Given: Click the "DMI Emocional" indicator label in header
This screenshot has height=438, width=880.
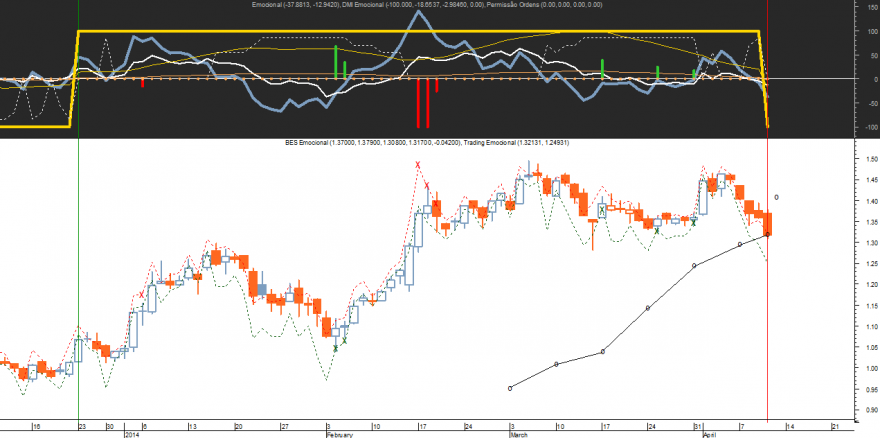Looking at the screenshot, I should [x=363, y=4].
